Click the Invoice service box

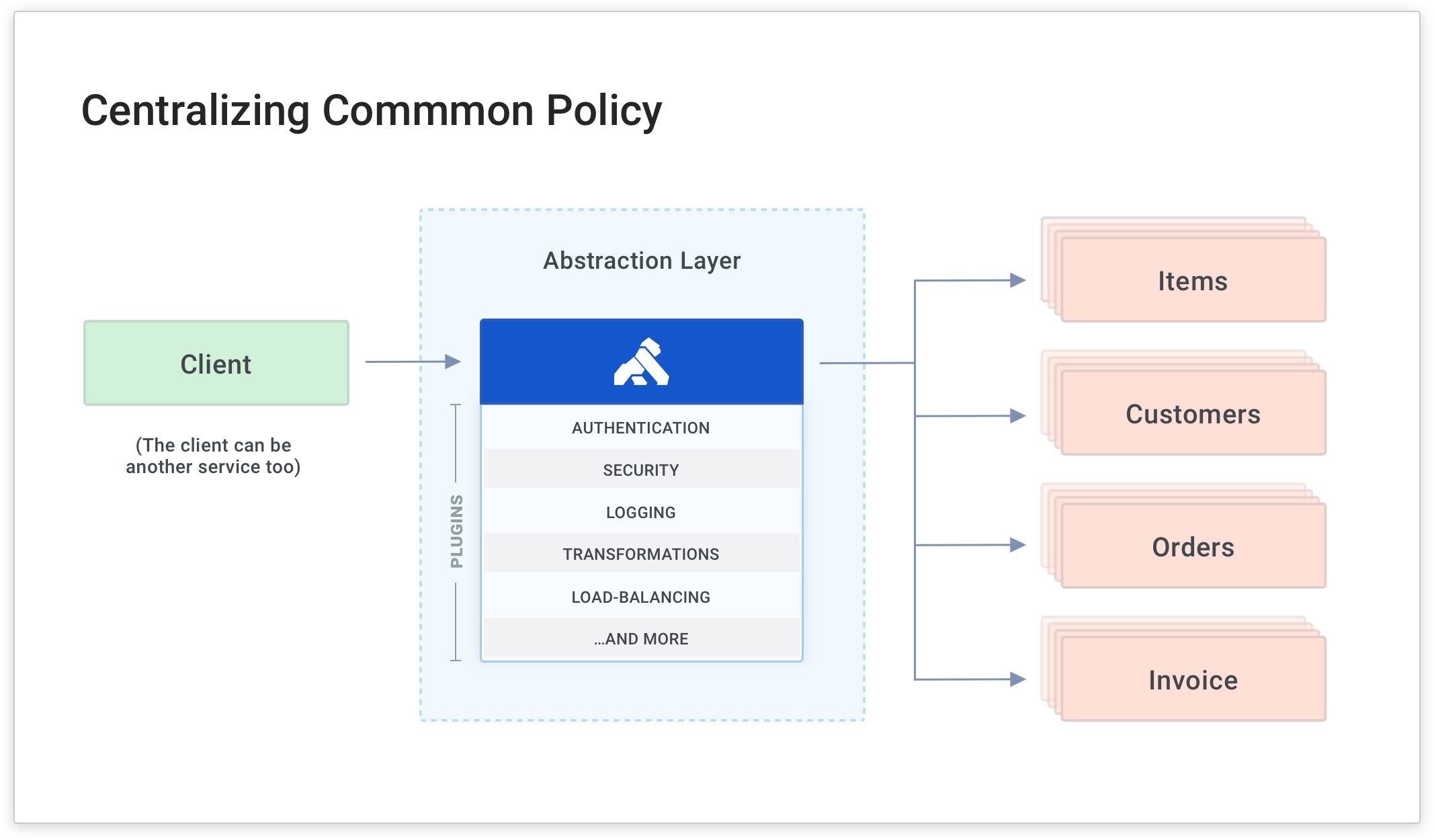pyautogui.click(x=1192, y=680)
